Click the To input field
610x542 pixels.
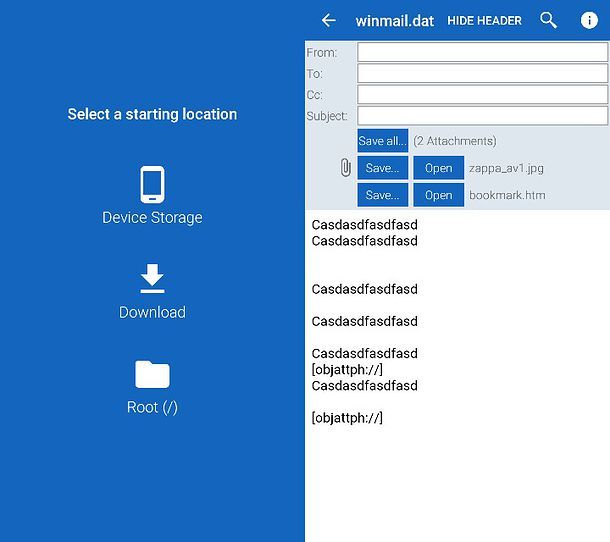(482, 73)
